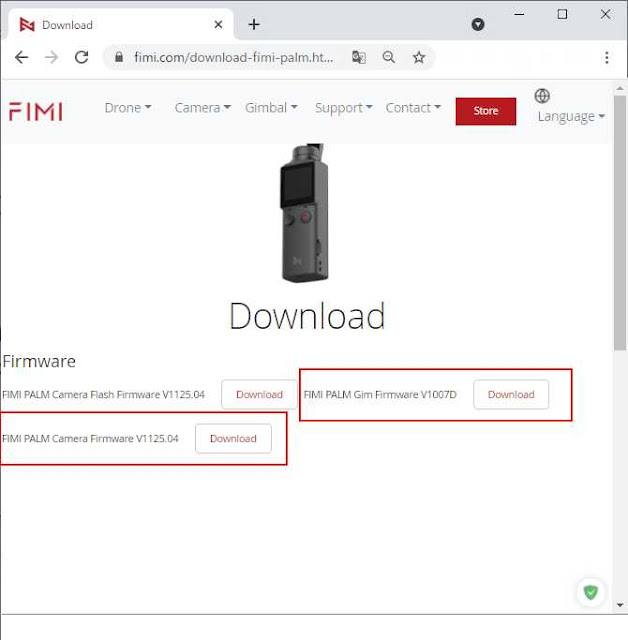Expand the Support menu

click(344, 108)
